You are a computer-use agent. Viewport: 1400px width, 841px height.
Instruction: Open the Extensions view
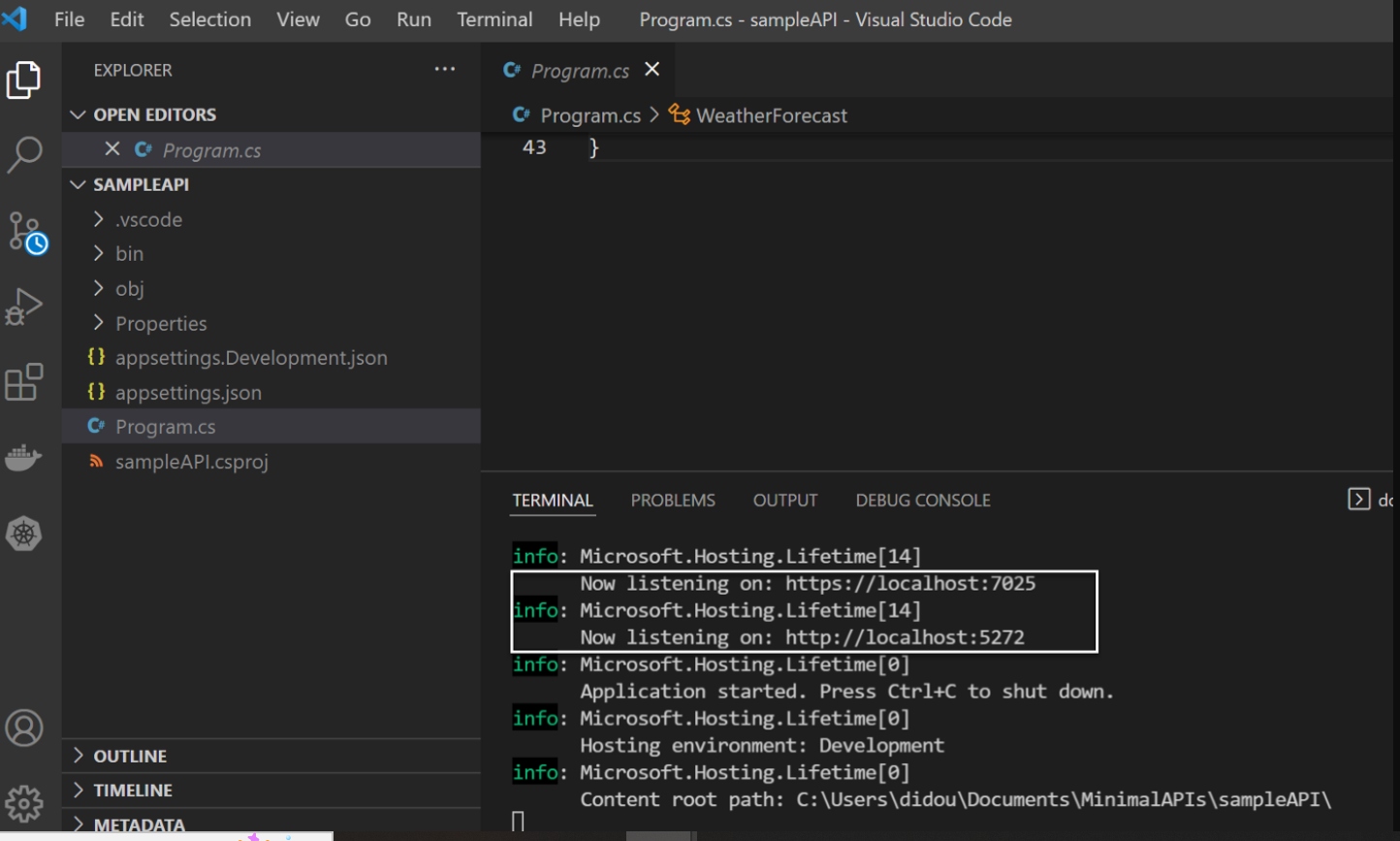24,382
